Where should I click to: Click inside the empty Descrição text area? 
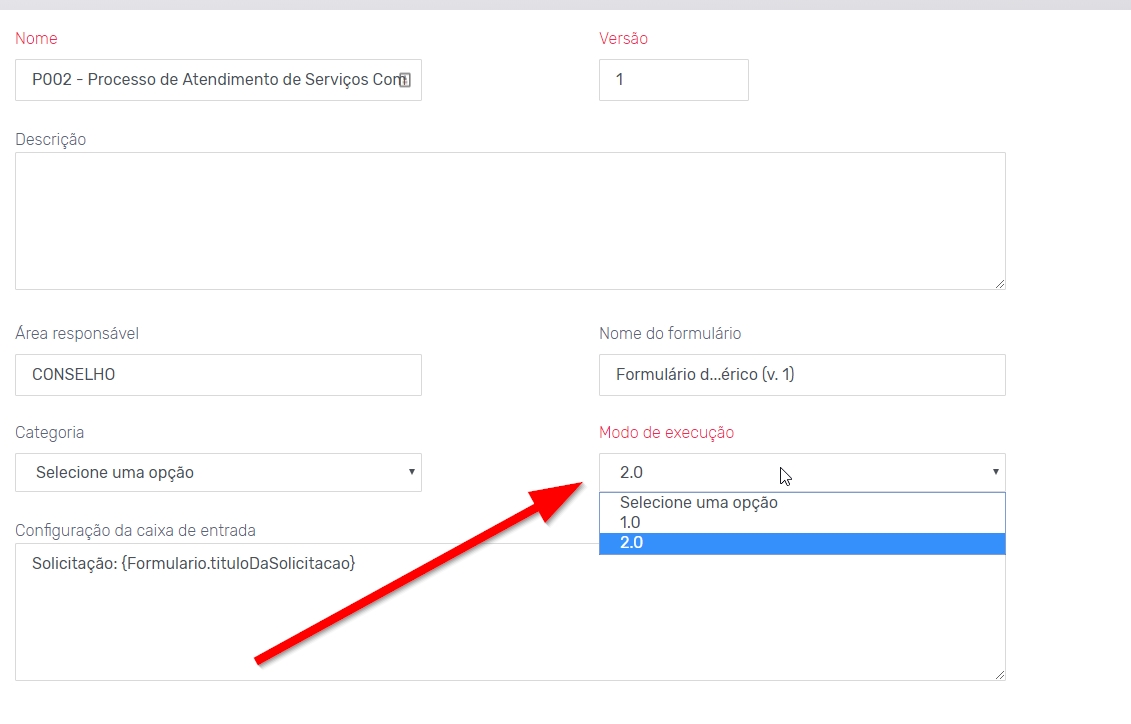(x=510, y=220)
